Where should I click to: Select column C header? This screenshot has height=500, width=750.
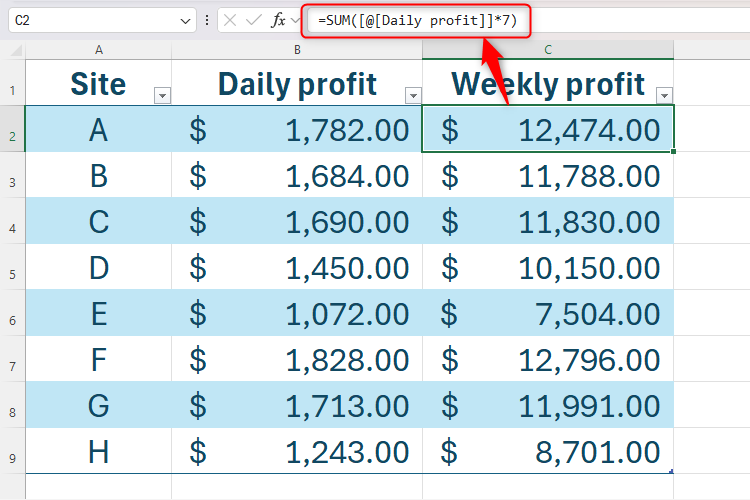pos(548,50)
